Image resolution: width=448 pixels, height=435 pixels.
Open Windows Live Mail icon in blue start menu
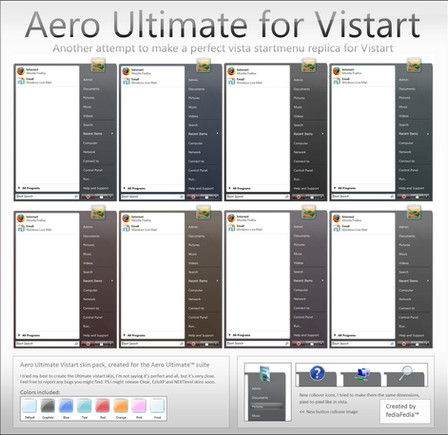pyautogui.click(x=126, y=81)
